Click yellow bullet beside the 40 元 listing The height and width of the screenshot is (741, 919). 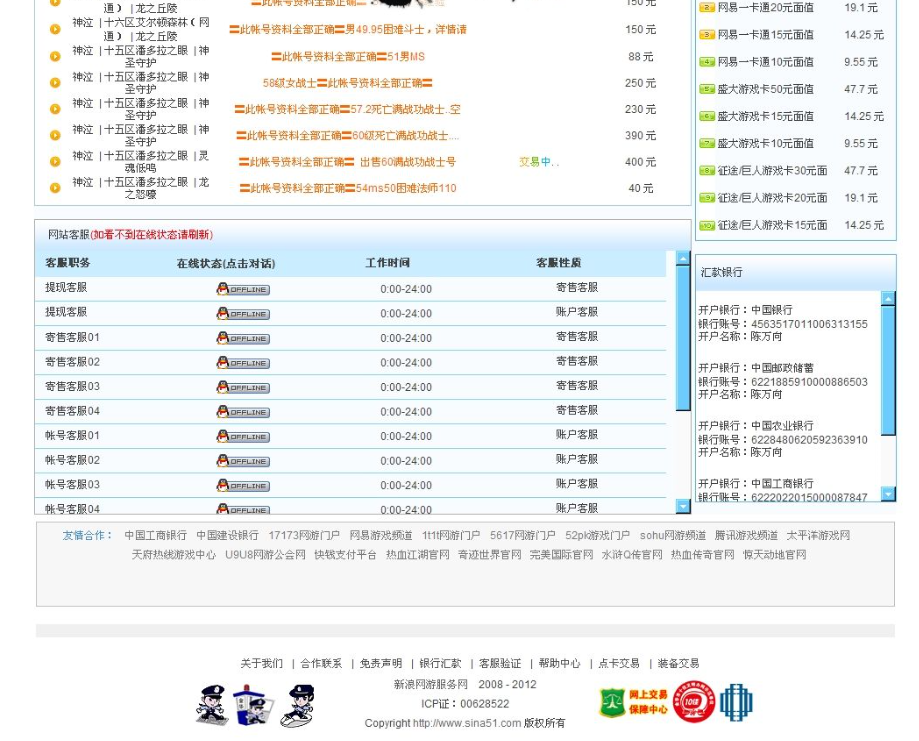point(55,188)
